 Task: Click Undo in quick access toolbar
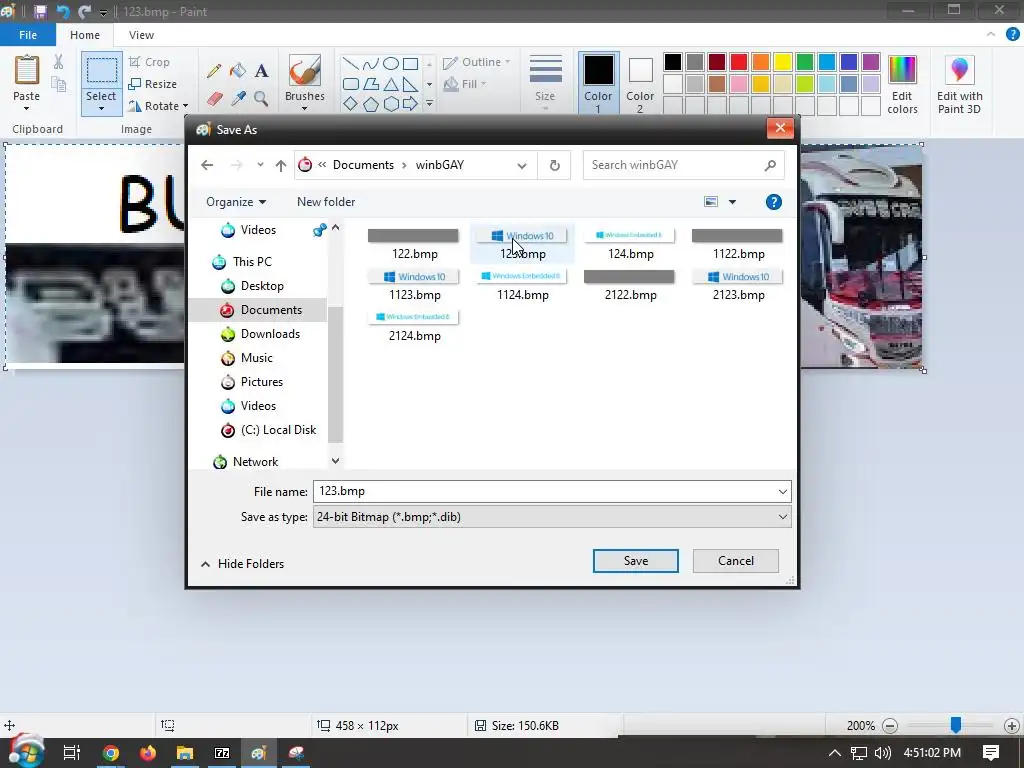point(63,12)
